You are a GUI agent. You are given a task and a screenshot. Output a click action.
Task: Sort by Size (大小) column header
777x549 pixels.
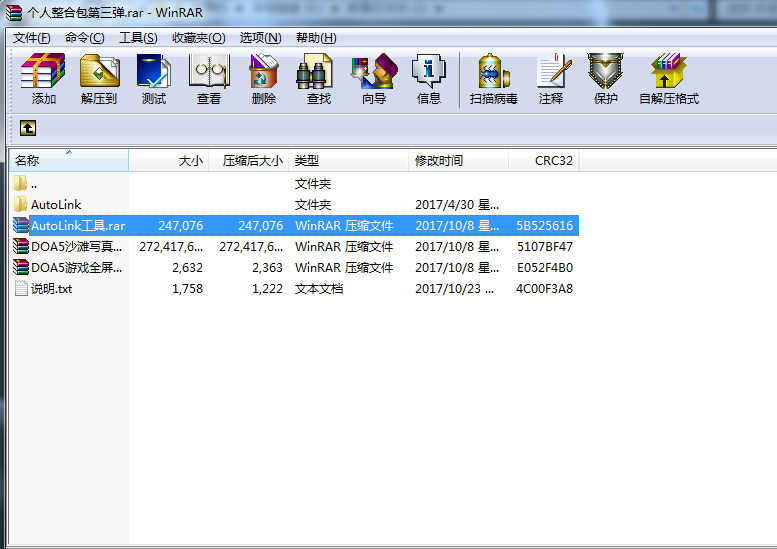[x=168, y=161]
